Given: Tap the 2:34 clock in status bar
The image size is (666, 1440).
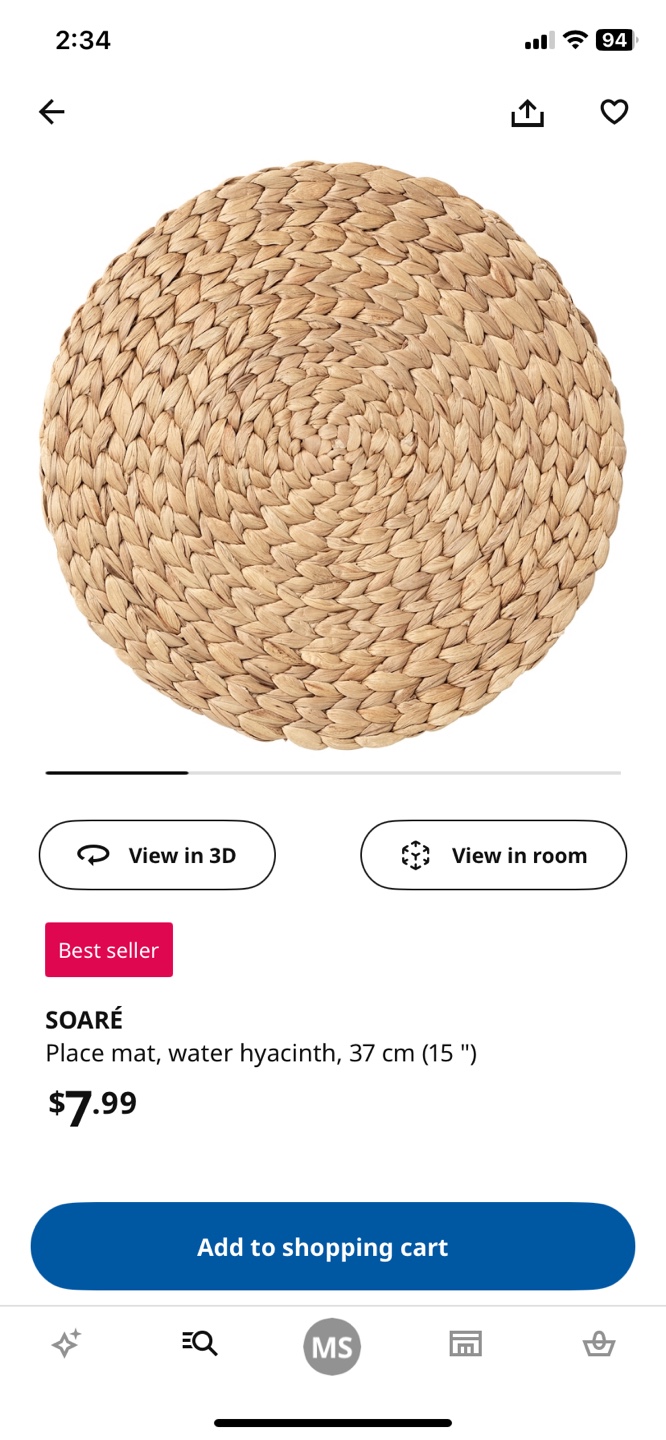Looking at the screenshot, I should point(83,40).
